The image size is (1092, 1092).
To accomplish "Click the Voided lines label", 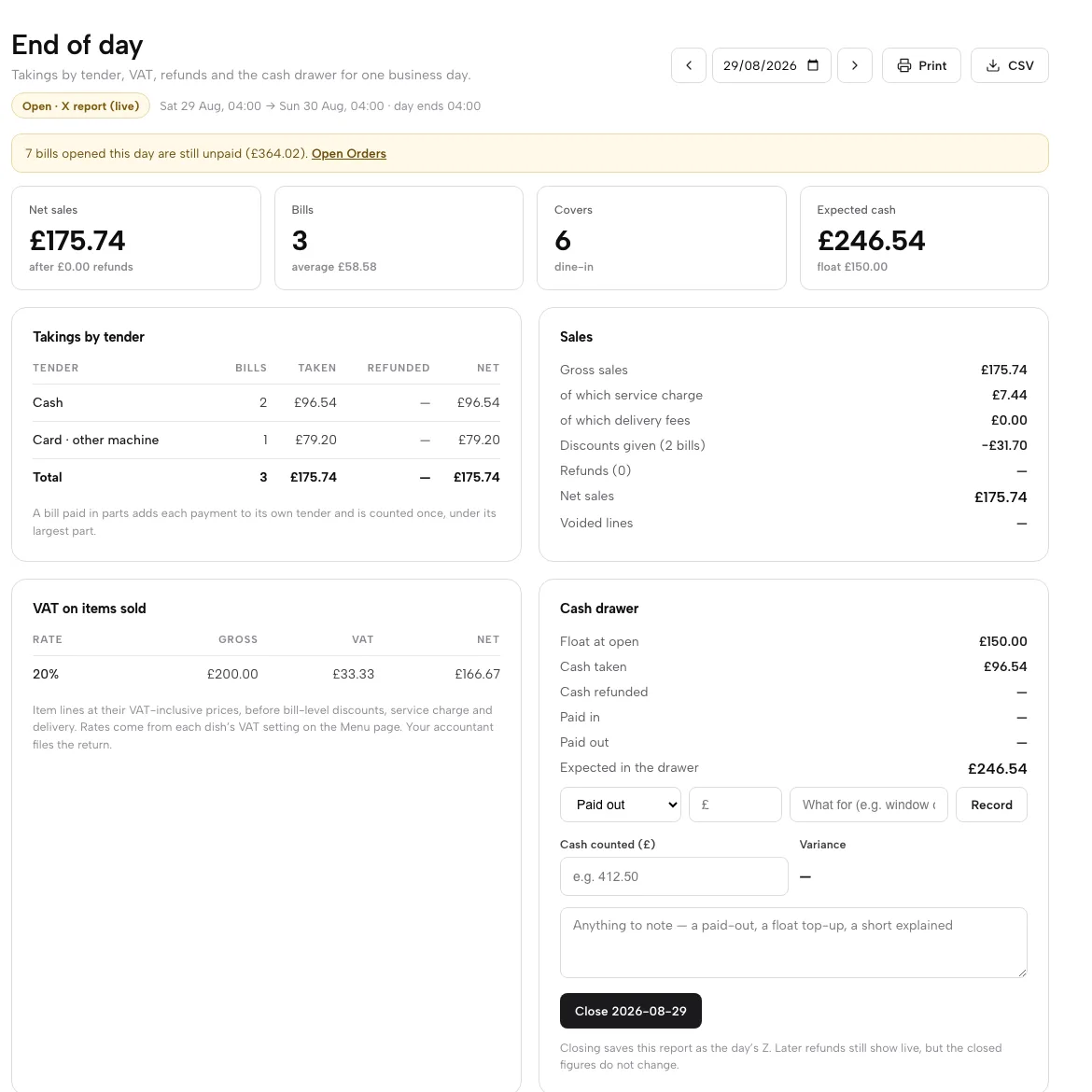I will (x=596, y=523).
